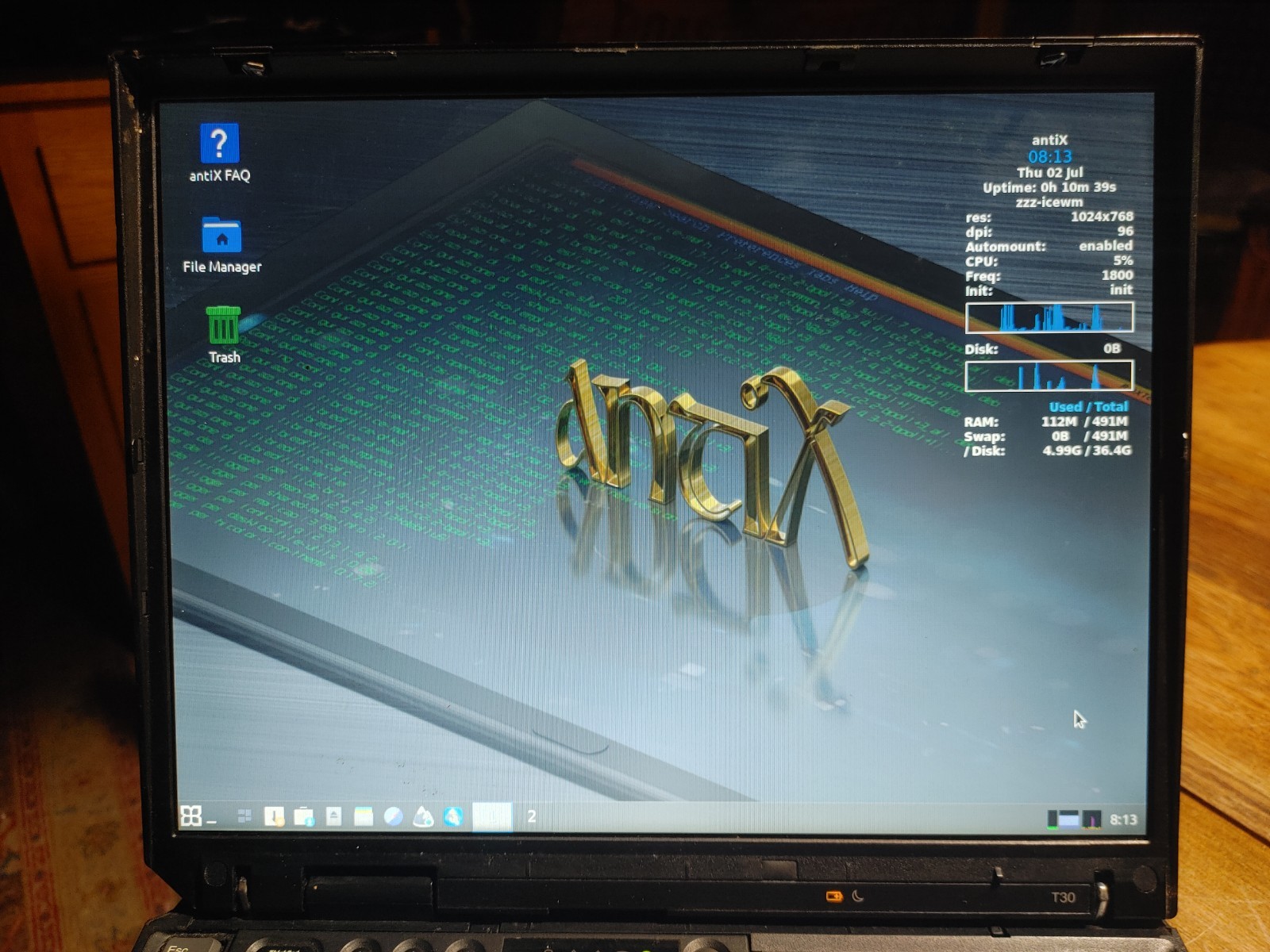Open the taskbar folder launcher with blue badge
1270x952 pixels.
[304, 816]
